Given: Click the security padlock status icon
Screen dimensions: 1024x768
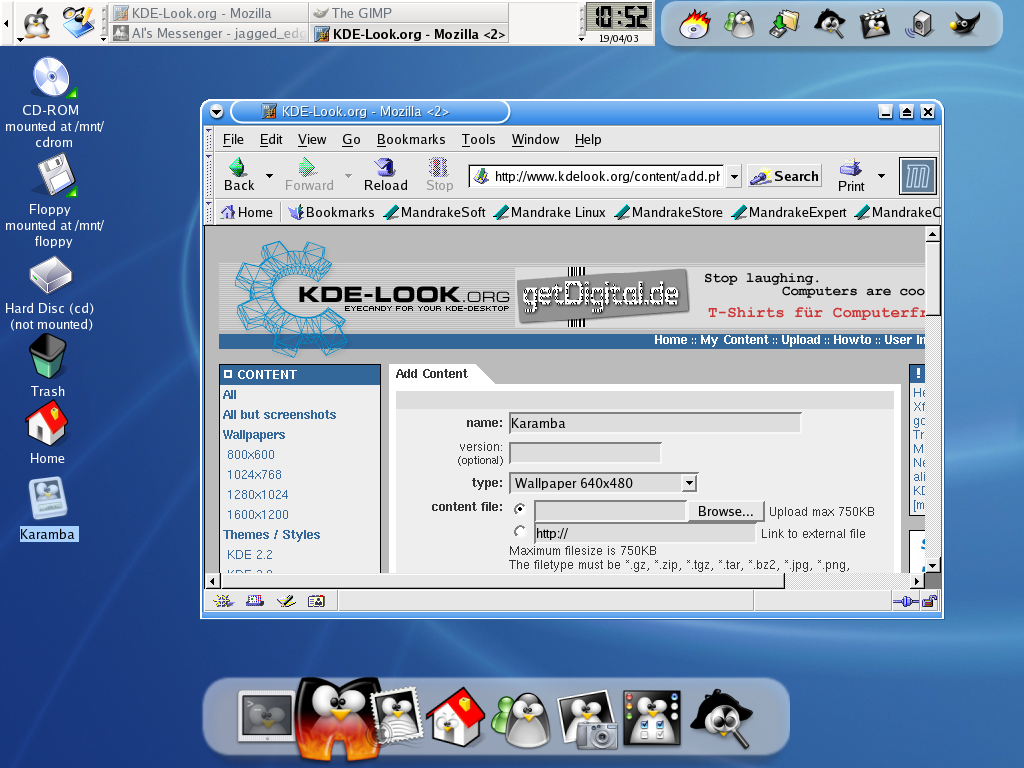Looking at the screenshot, I should [x=929, y=601].
